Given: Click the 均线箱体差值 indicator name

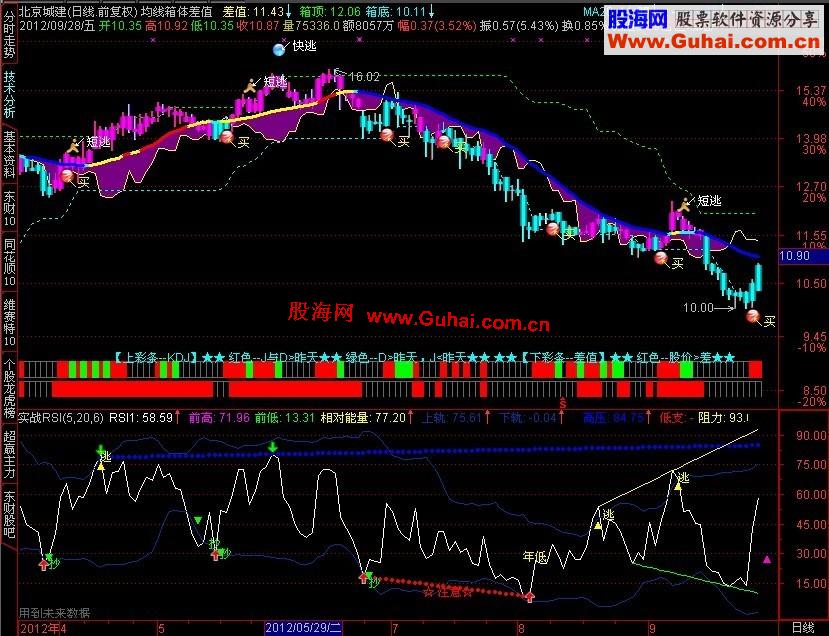Looking at the screenshot, I should [x=177, y=11].
